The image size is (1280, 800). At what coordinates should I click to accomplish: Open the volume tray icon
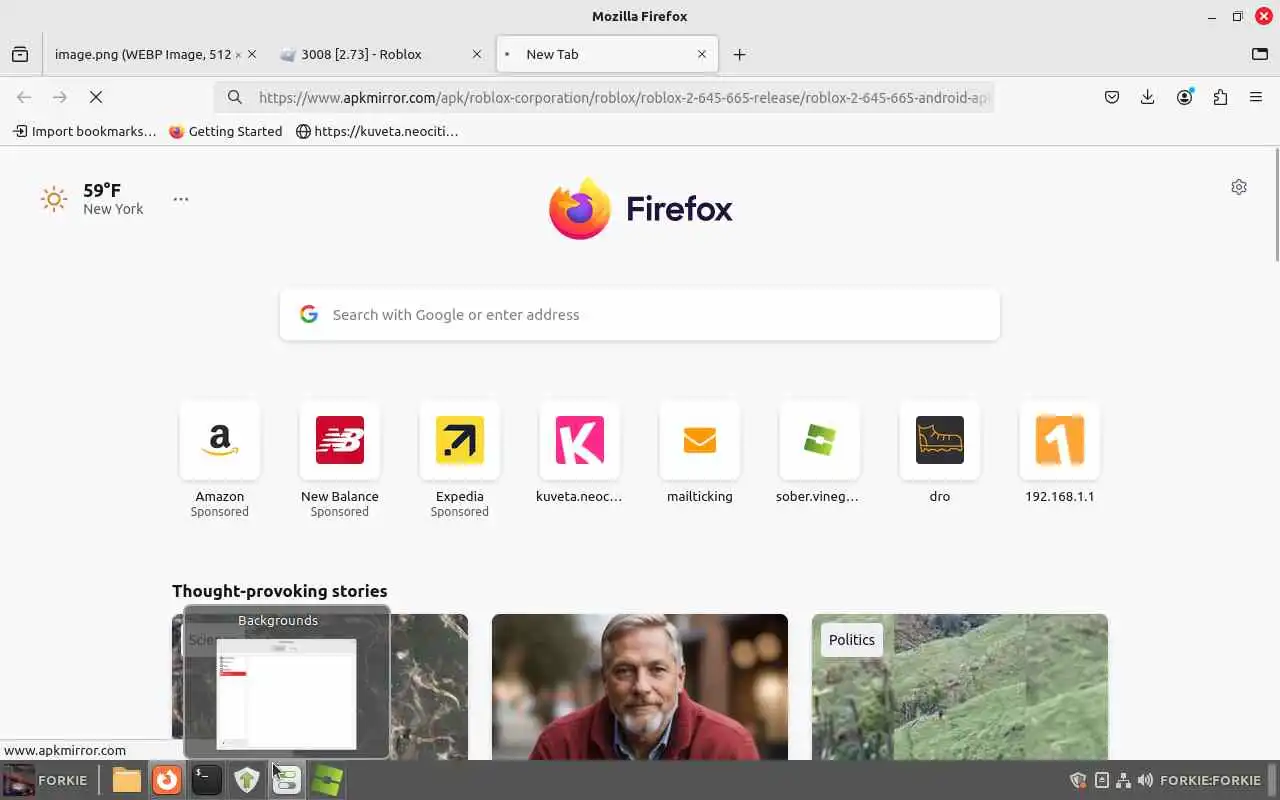[1145, 780]
